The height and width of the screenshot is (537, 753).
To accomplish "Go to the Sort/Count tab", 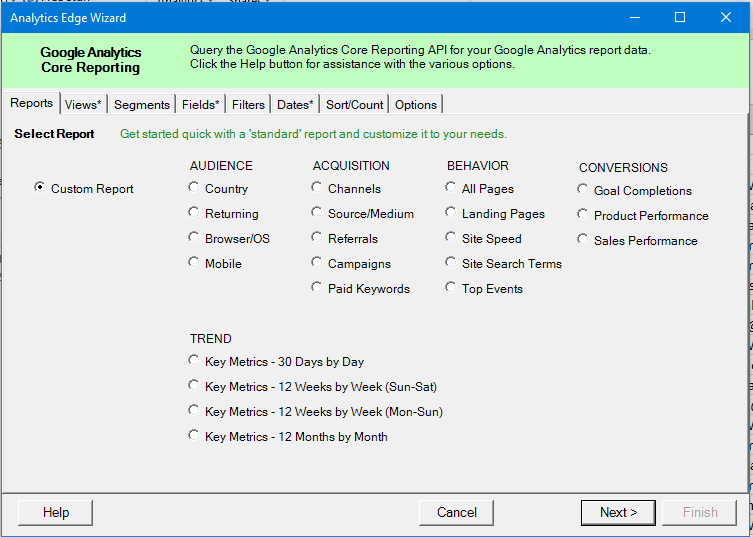I will click(354, 105).
